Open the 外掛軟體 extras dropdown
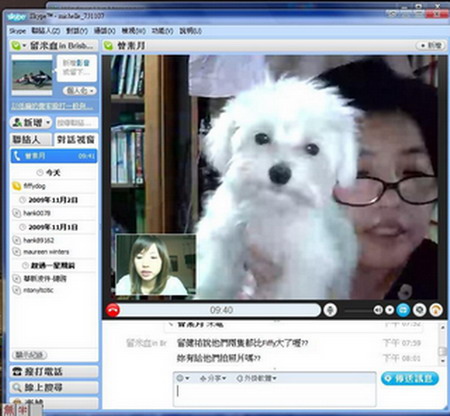 (x=256, y=378)
